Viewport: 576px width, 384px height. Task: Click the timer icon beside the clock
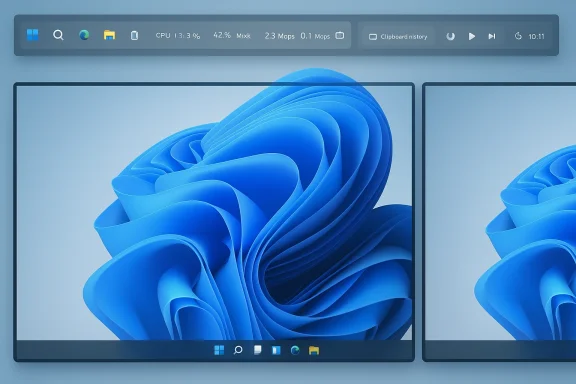pos(518,36)
